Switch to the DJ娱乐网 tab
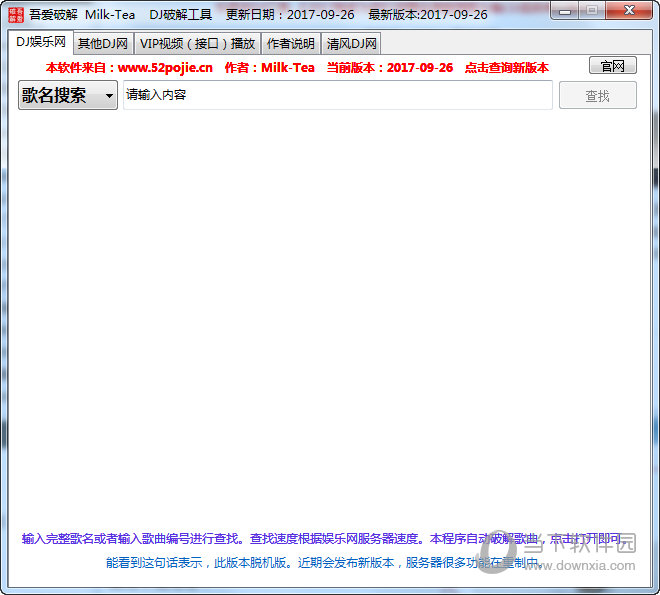660x595 pixels. pos(41,42)
